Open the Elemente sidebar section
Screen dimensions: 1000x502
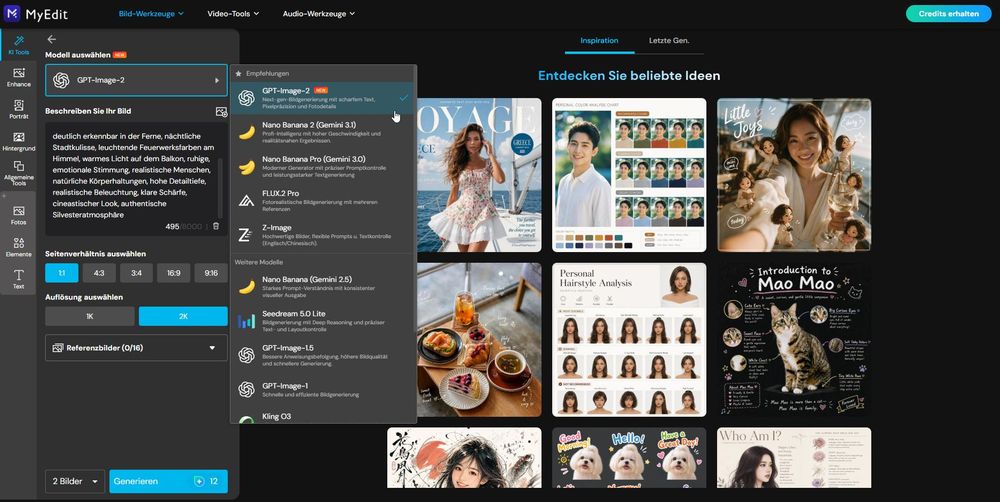tap(18, 247)
